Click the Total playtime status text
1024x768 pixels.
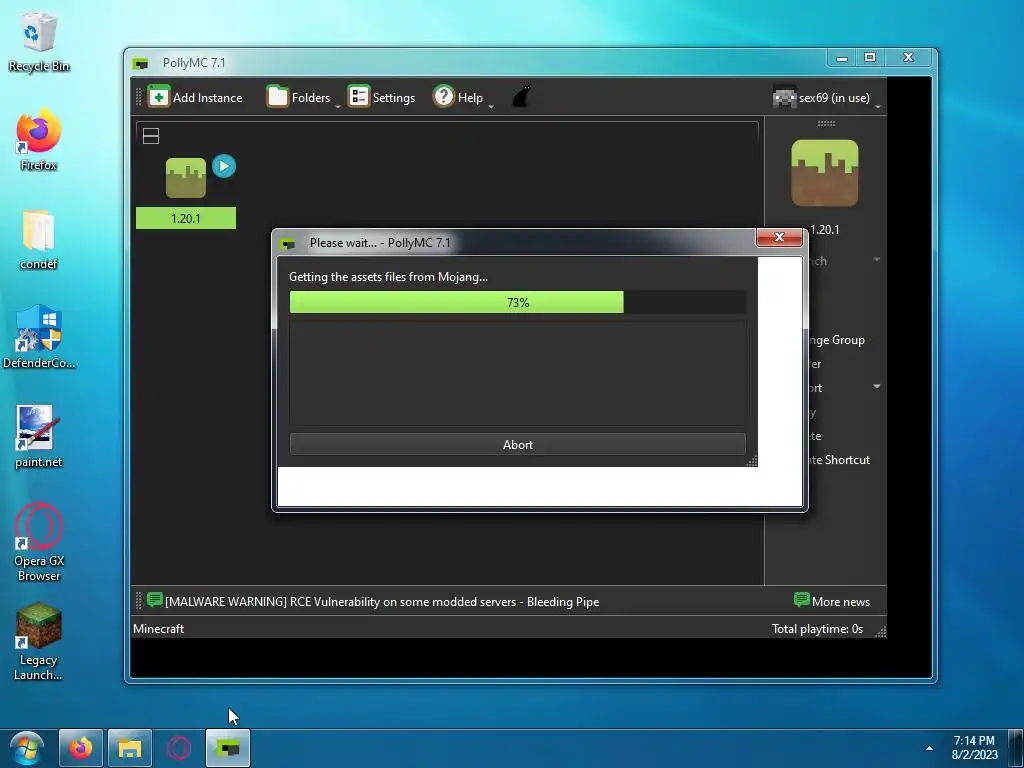[x=817, y=629]
